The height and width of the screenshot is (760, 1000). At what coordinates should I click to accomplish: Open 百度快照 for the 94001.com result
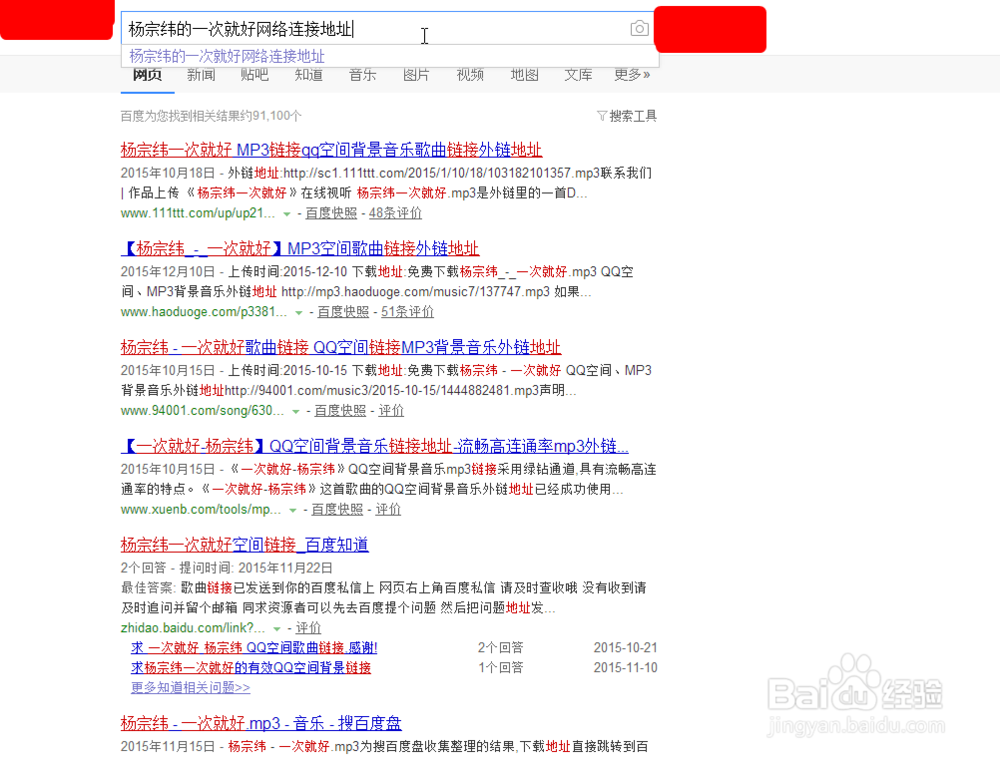(340, 411)
